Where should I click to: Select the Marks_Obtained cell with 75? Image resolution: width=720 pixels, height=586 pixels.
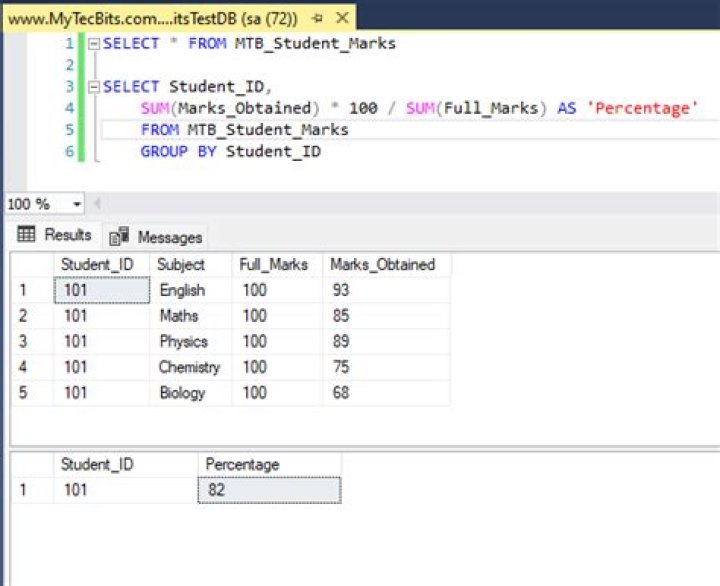point(386,367)
